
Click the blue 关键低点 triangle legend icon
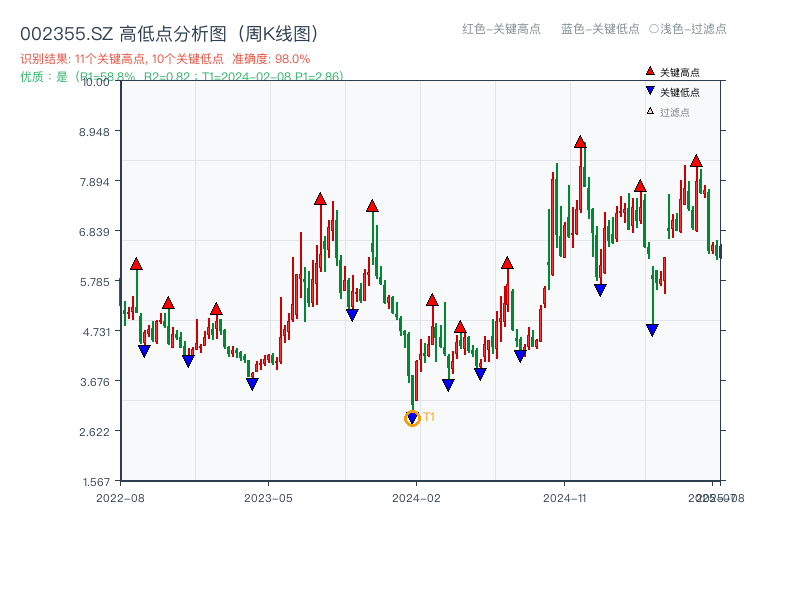(x=650, y=90)
